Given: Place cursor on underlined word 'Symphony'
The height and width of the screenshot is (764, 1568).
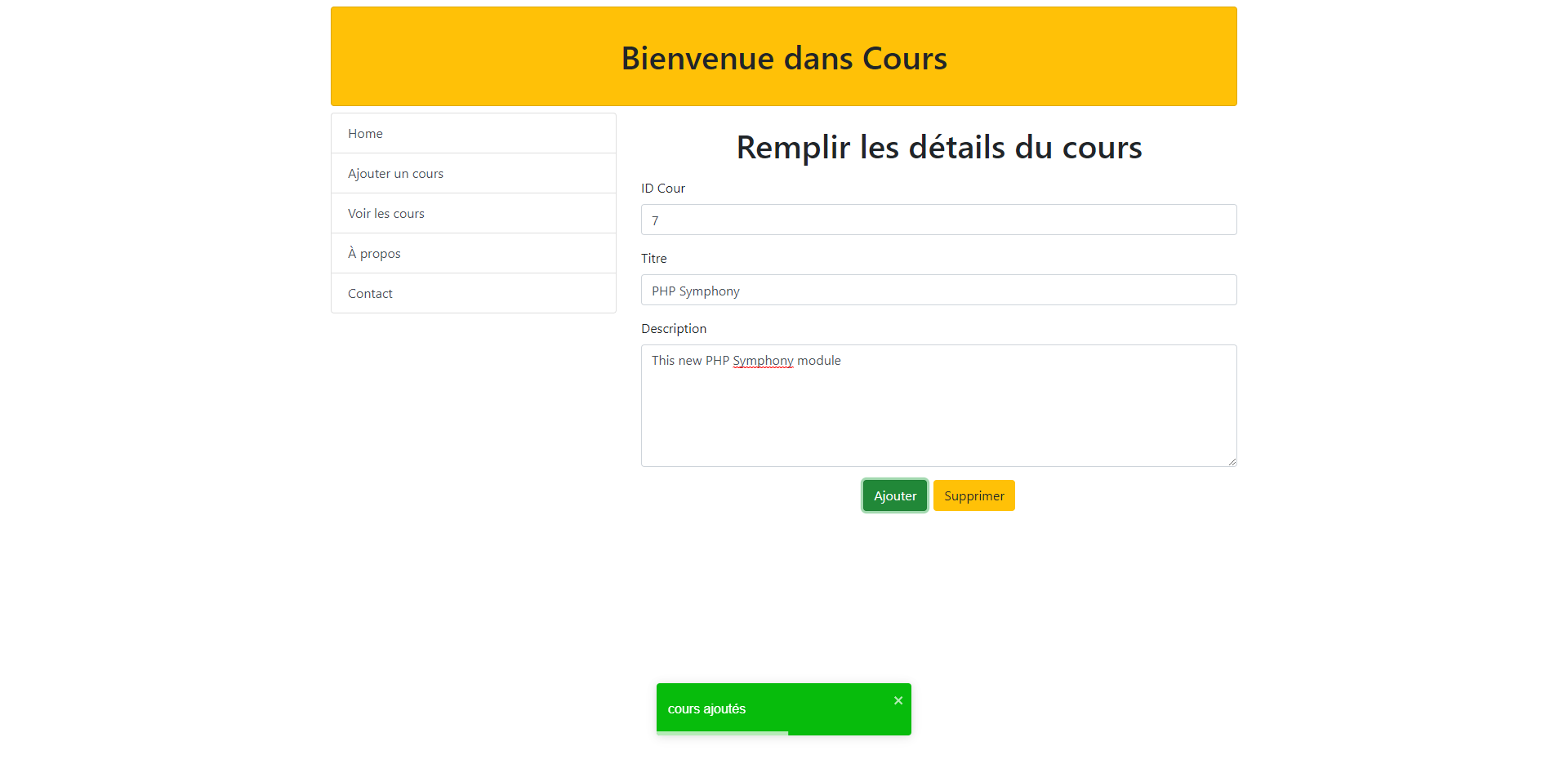Looking at the screenshot, I should 763,361.
